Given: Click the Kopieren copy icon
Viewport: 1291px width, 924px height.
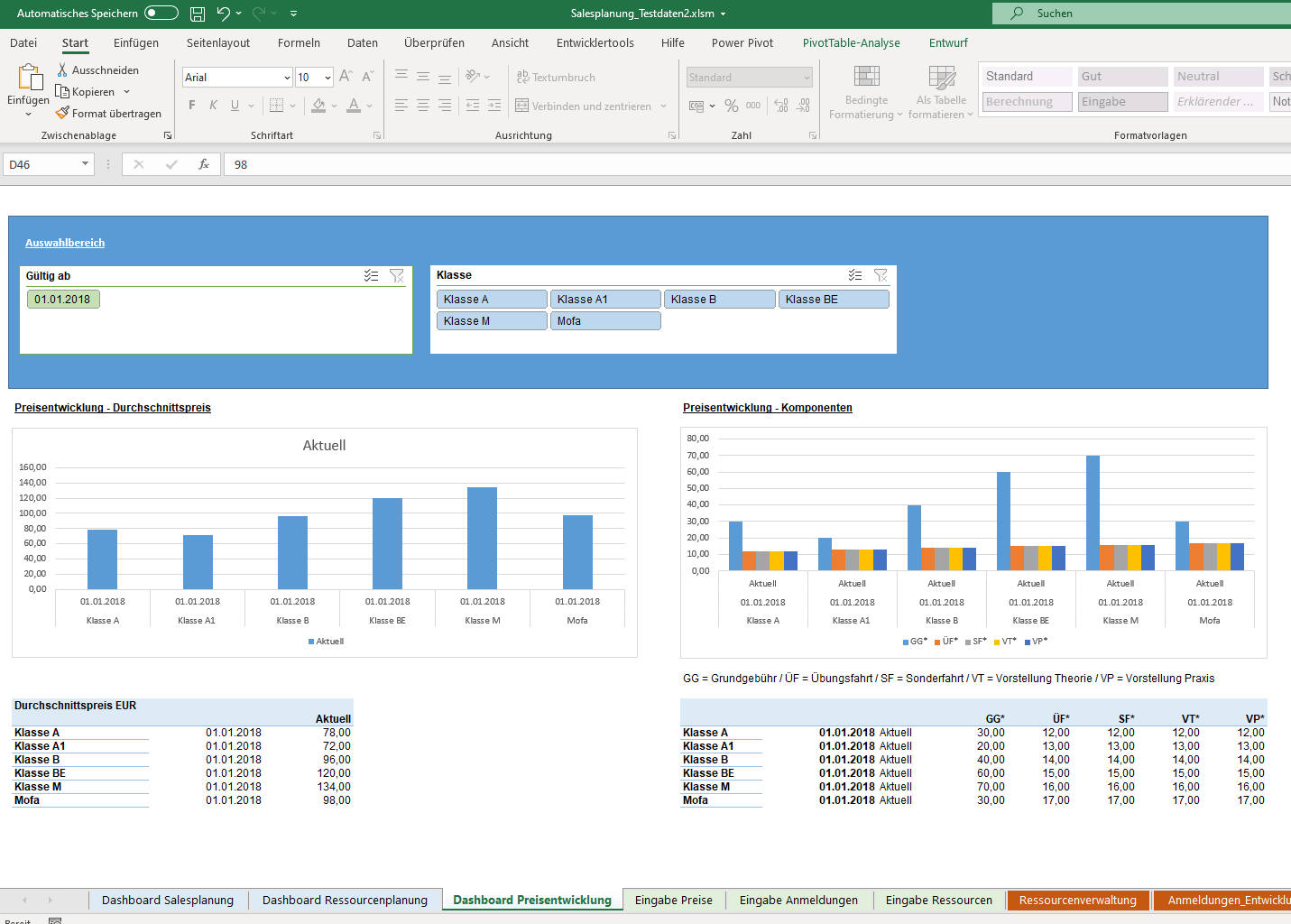Looking at the screenshot, I should pos(62,91).
